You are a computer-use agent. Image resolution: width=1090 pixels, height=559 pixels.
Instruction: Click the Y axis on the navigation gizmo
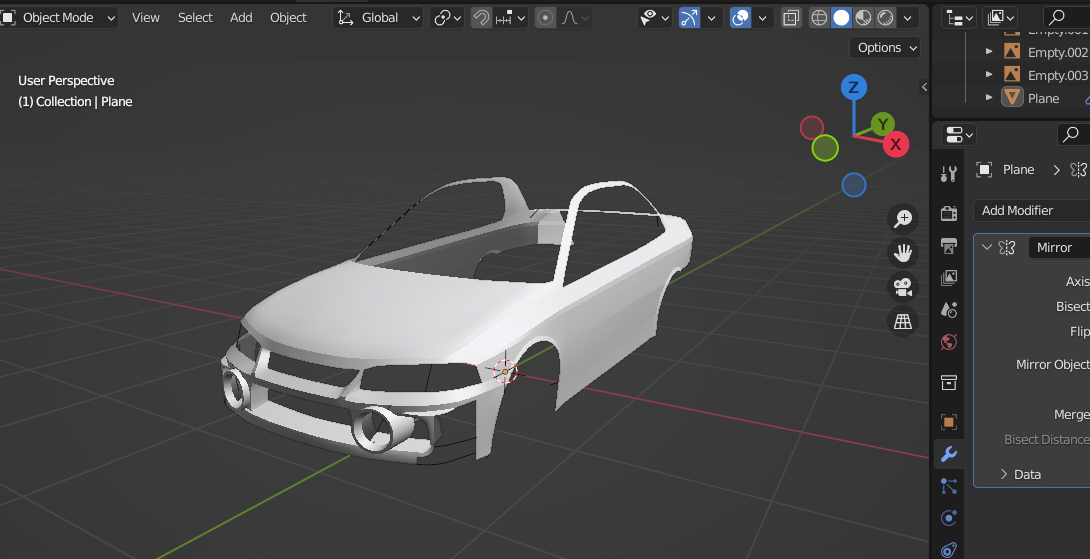click(882, 124)
